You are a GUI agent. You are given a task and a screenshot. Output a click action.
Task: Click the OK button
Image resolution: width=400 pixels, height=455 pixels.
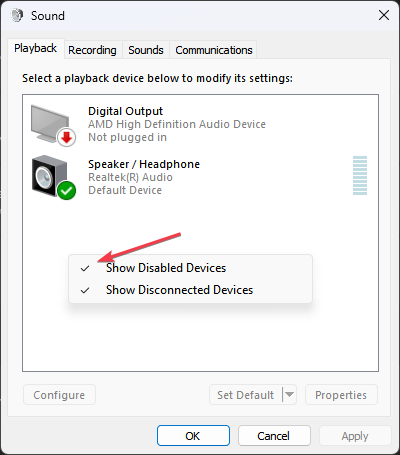pos(193,435)
